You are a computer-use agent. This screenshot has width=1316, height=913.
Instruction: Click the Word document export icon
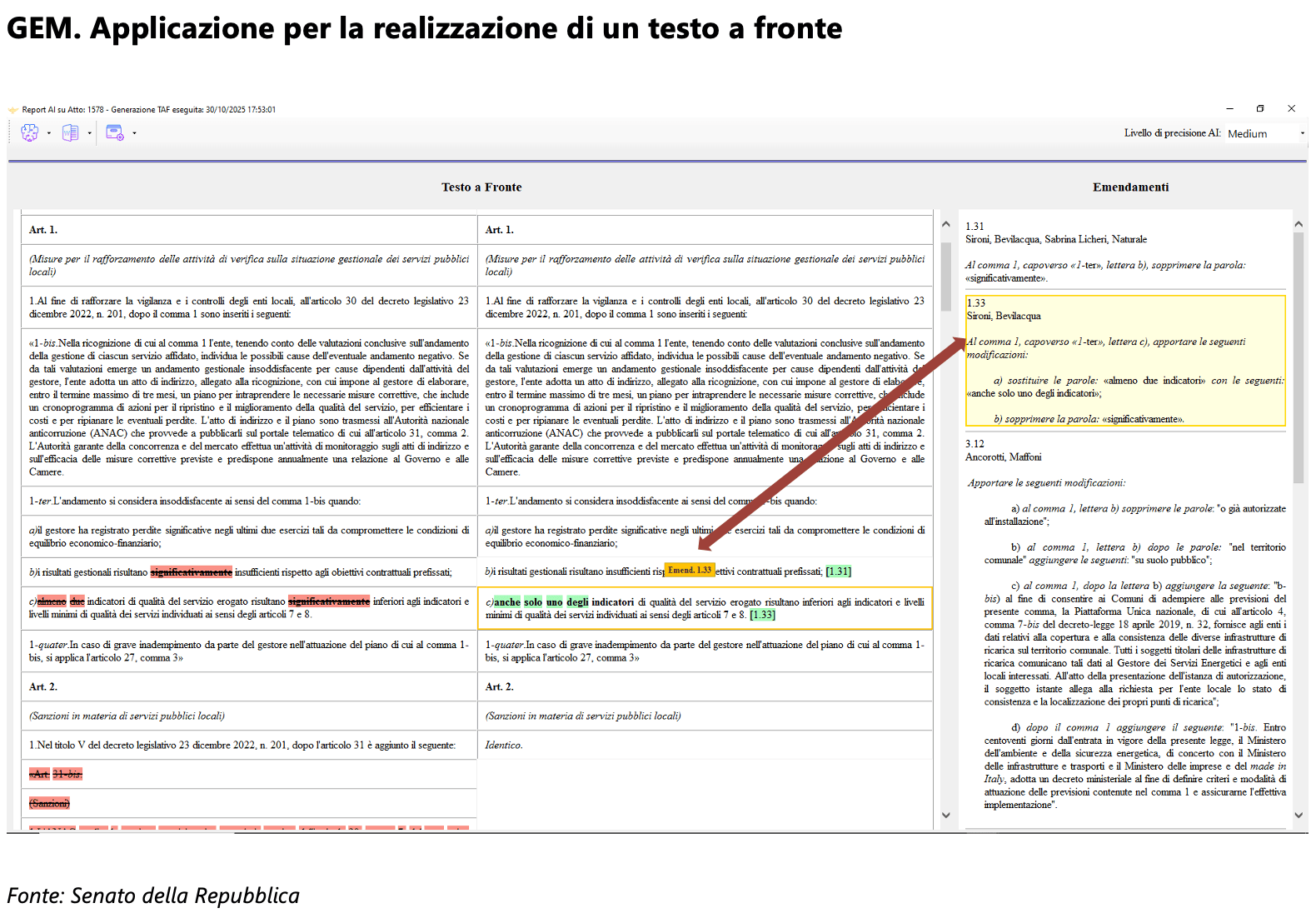pos(71,133)
